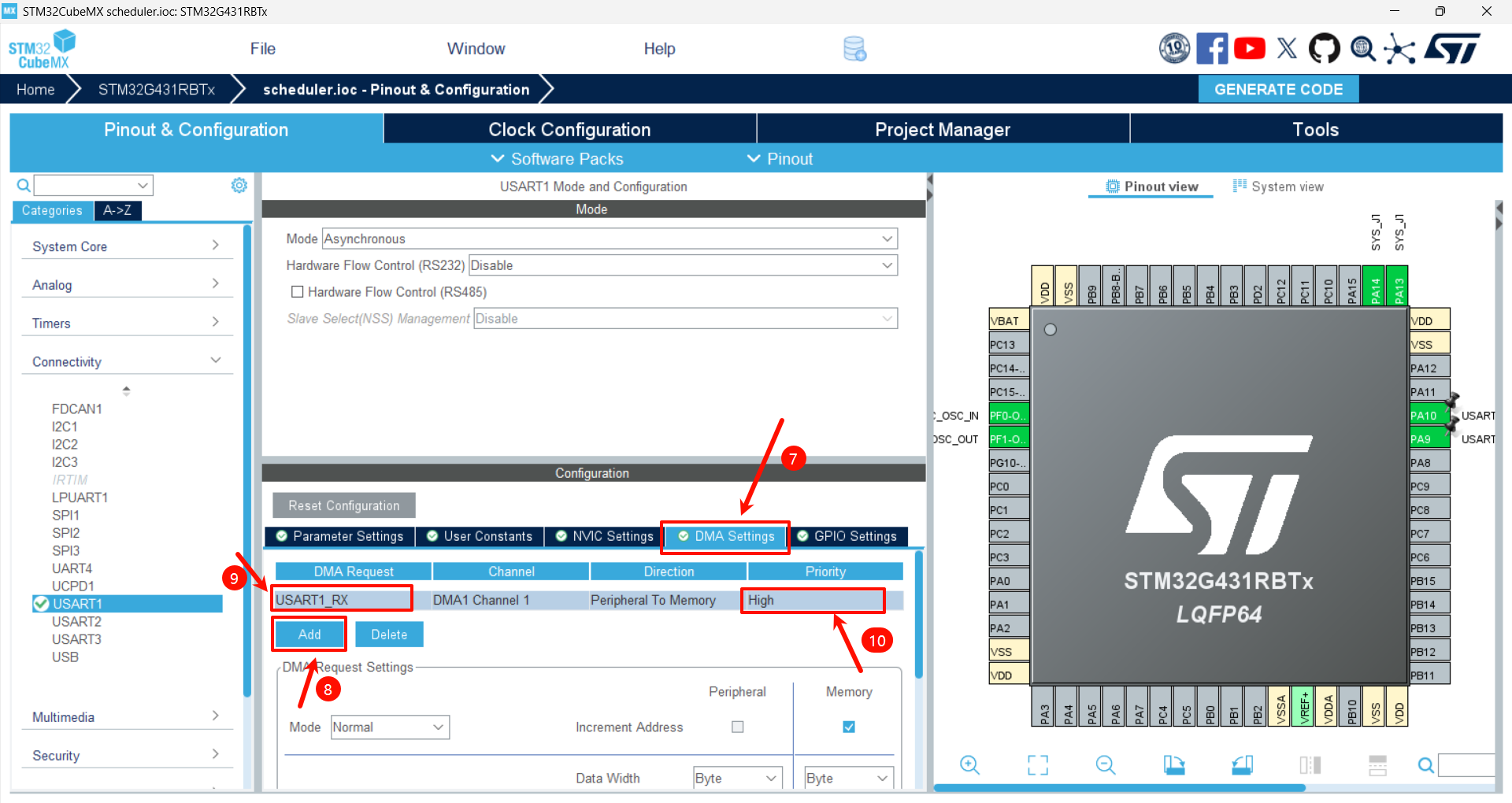Click the STM32G431RBTx breadcrumb
The image size is (1512, 803).
157,90
